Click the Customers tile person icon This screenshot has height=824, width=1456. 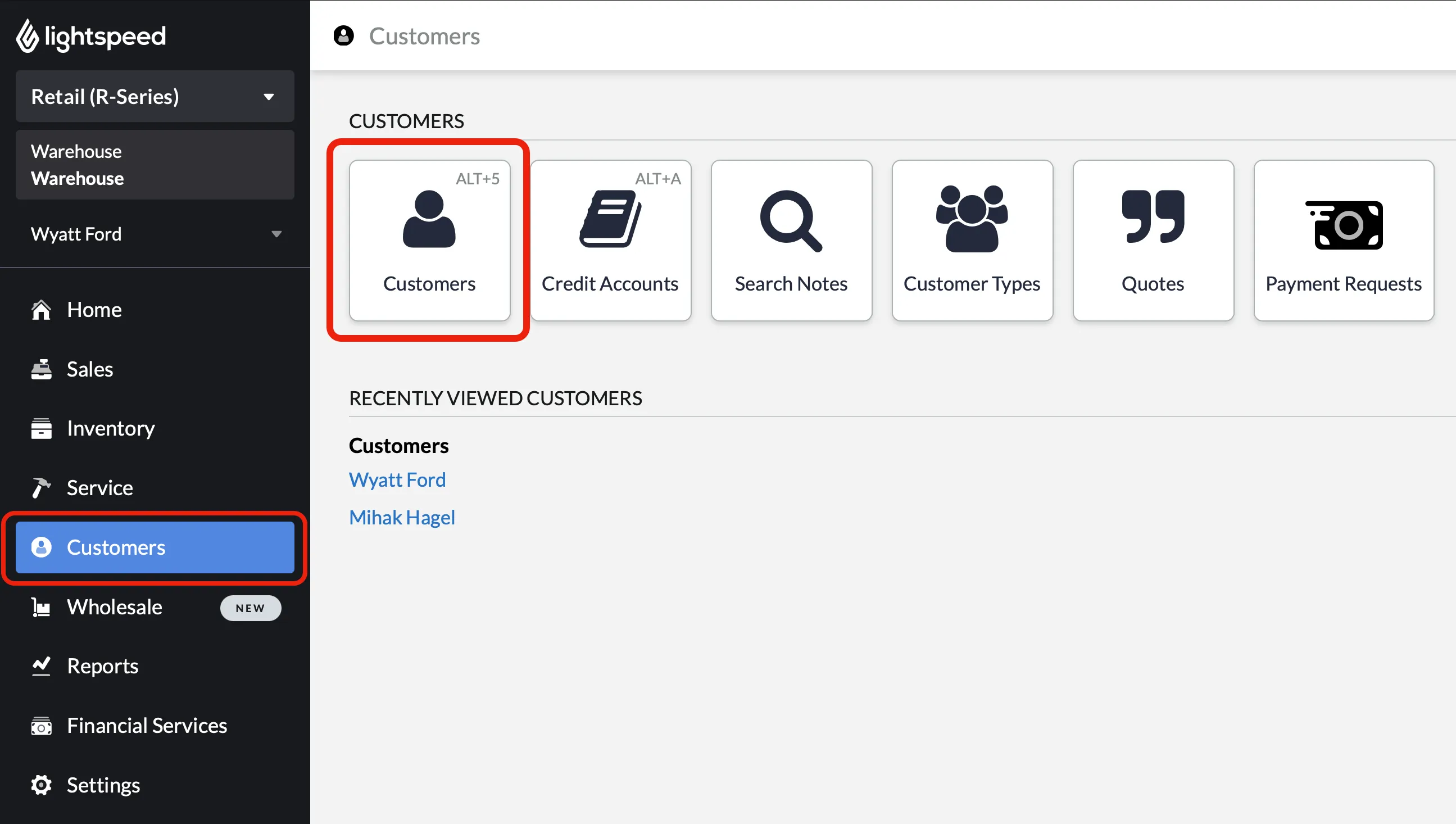[429, 220]
